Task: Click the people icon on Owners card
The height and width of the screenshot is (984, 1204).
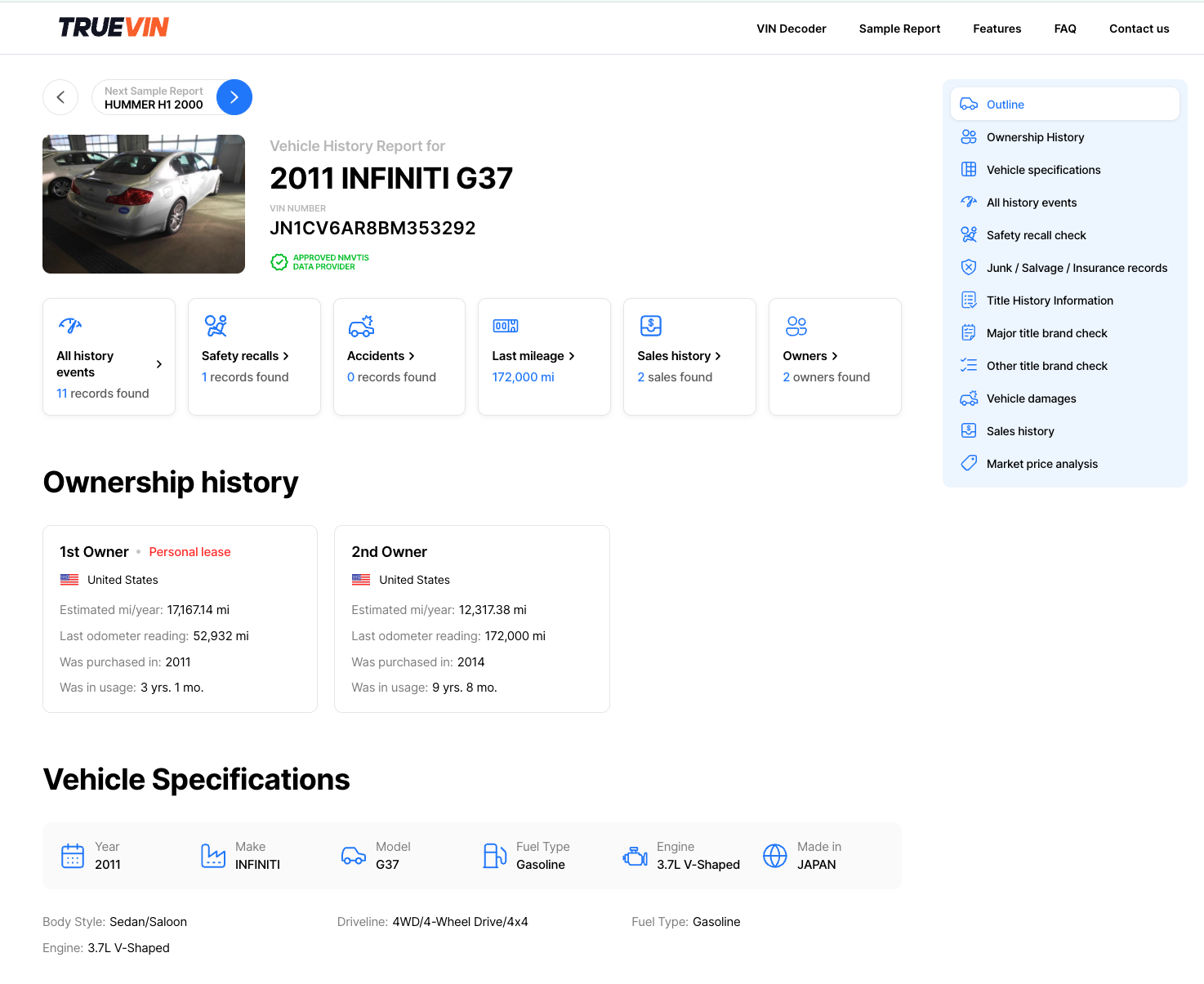Action: pos(796,326)
